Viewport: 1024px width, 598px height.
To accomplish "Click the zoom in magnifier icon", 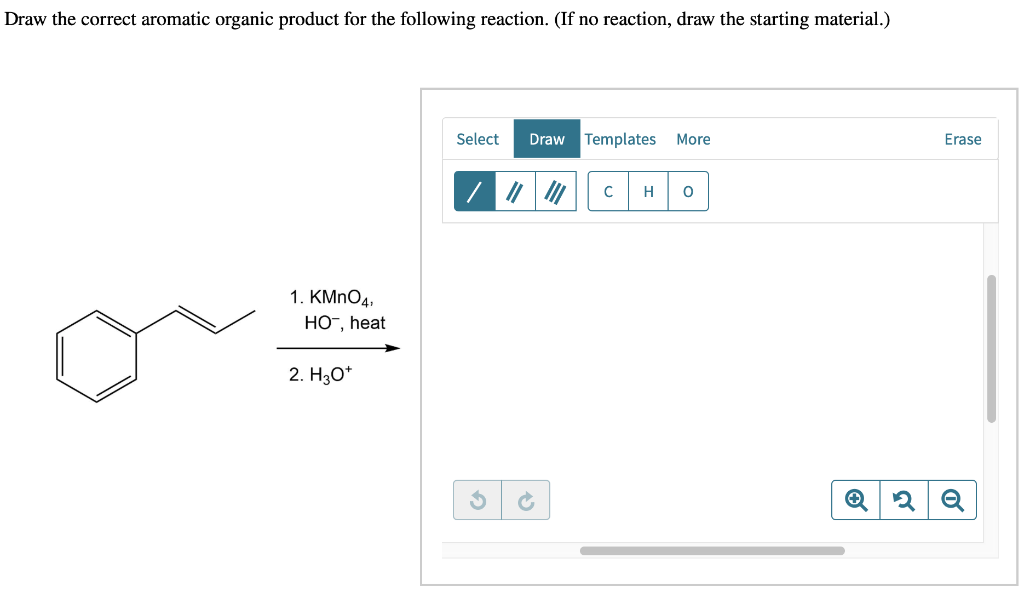I will click(855, 499).
